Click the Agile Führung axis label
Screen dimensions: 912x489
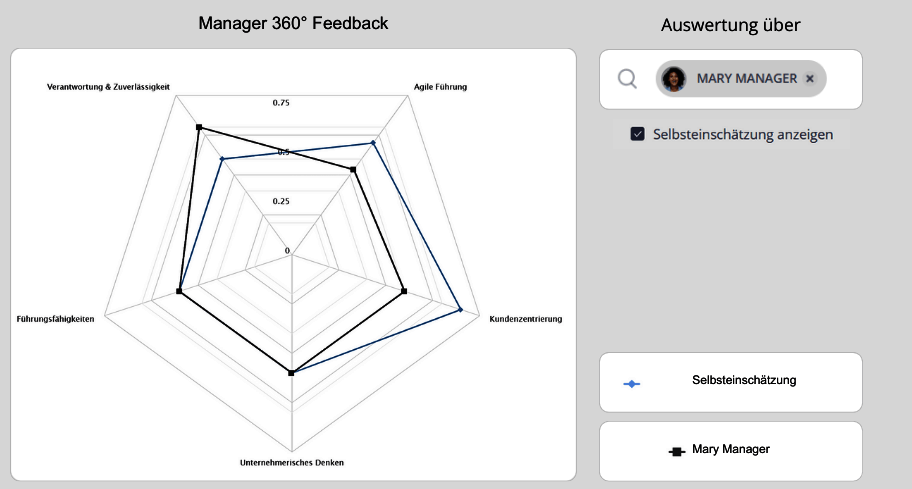[x=440, y=87]
